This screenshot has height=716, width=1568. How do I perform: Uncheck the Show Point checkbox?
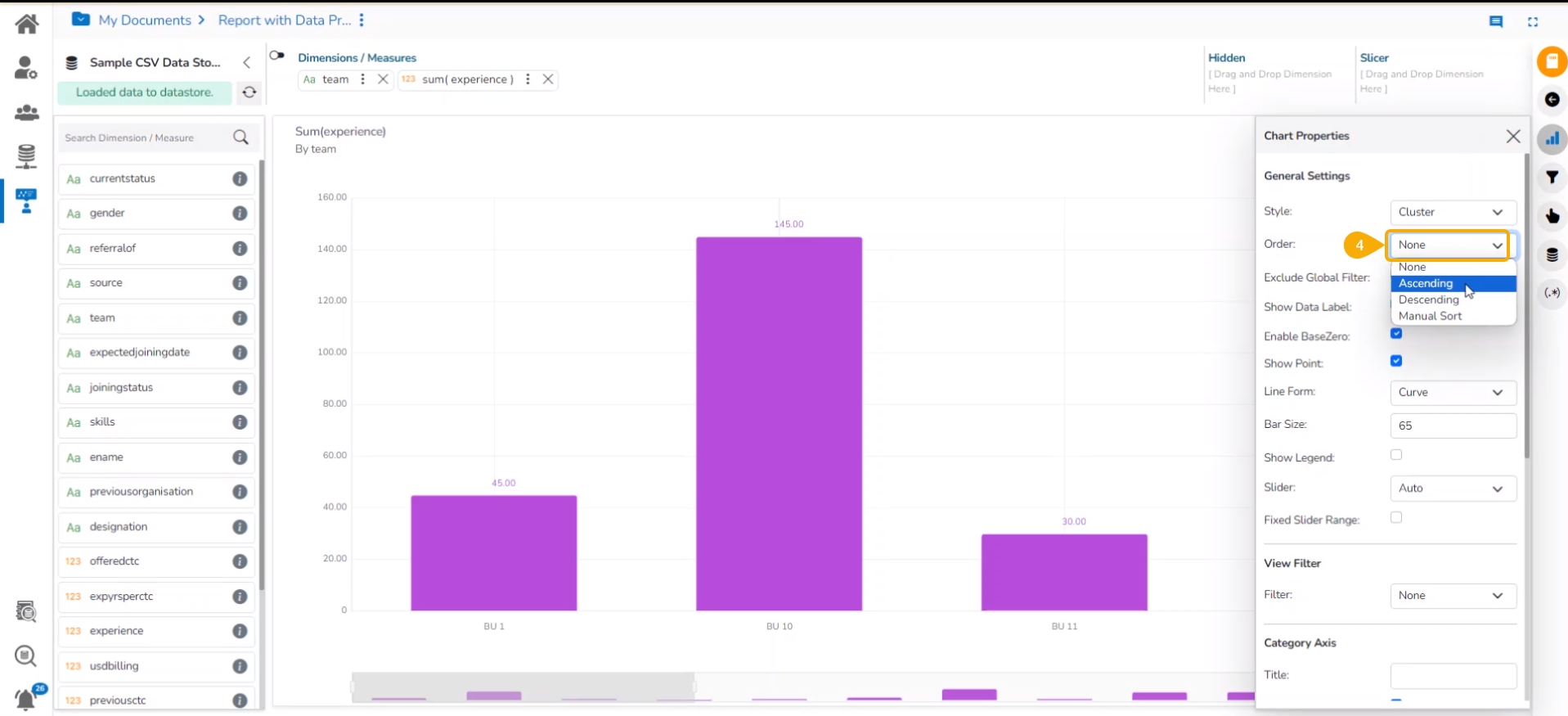point(1396,361)
